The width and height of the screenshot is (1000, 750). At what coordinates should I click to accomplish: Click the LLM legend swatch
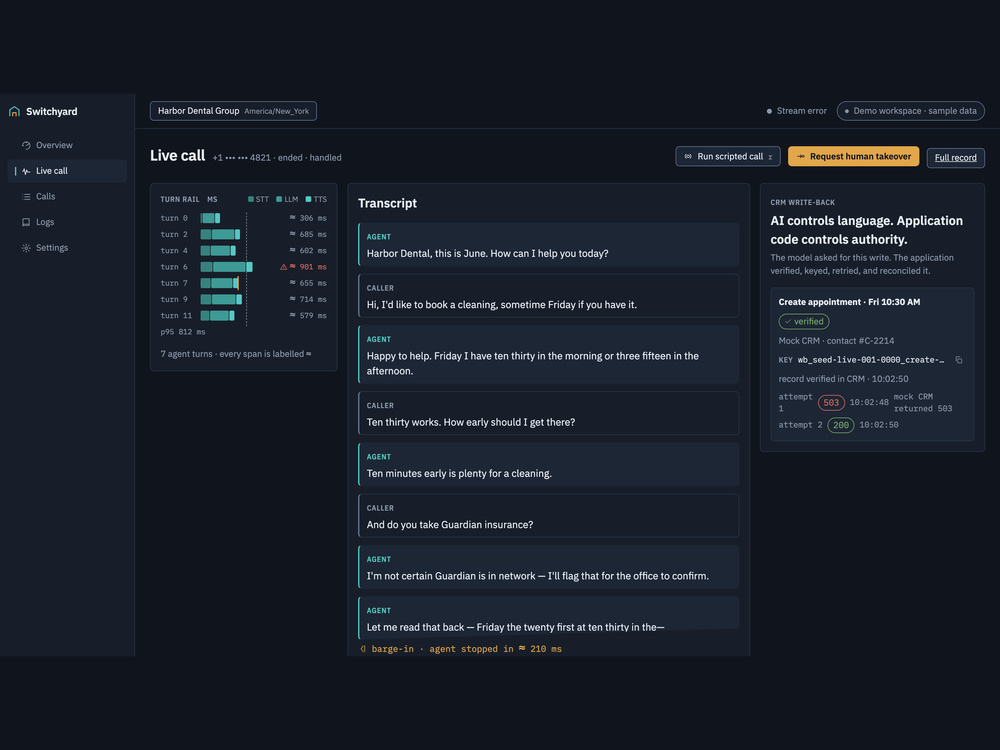[x=279, y=199]
